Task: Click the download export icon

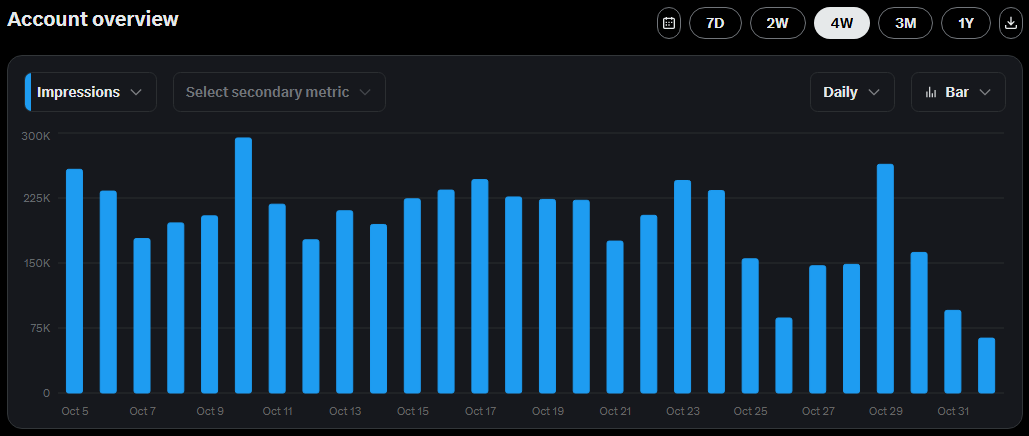Action: pyautogui.click(x=1011, y=23)
